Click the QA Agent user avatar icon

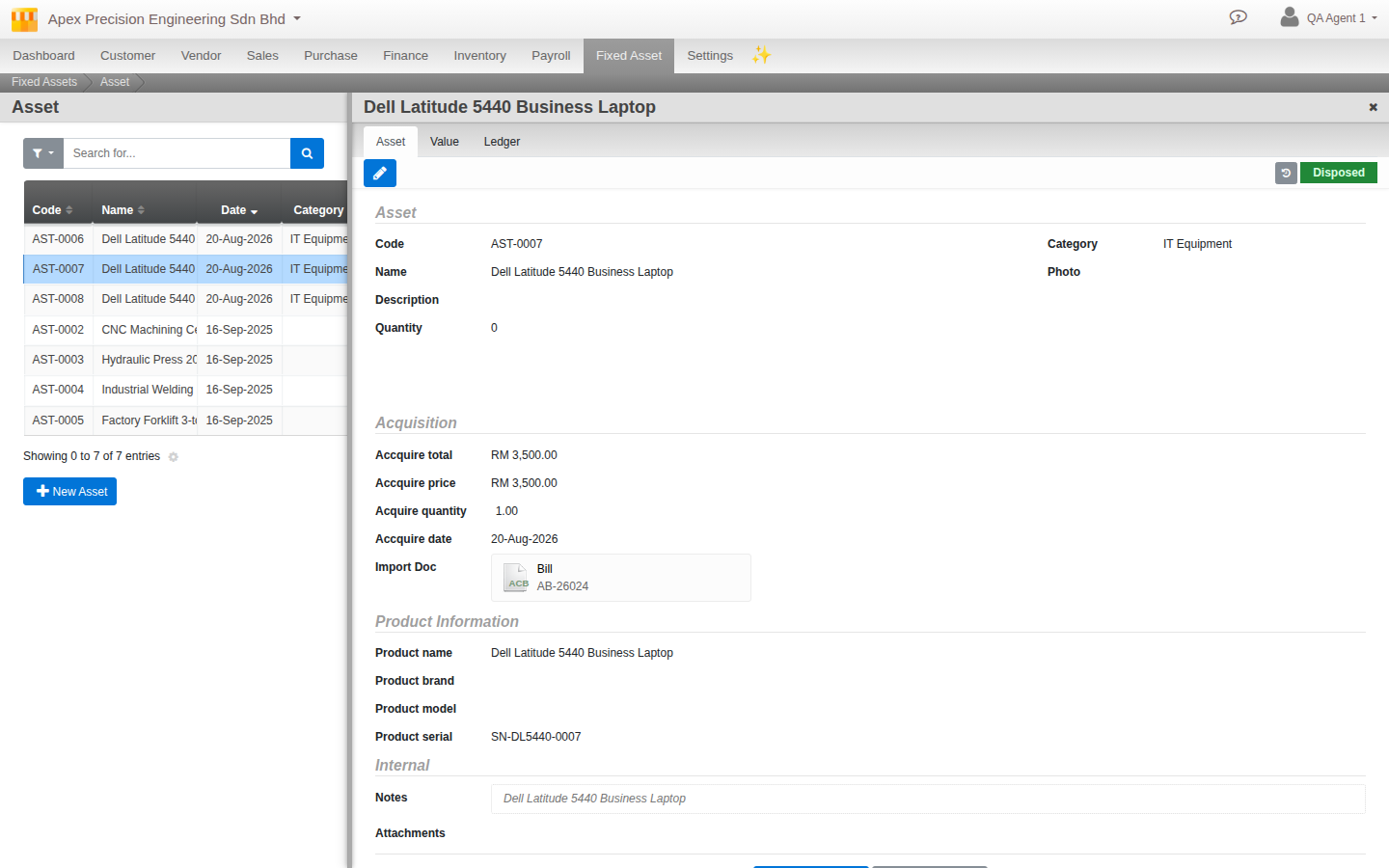pos(1290,17)
